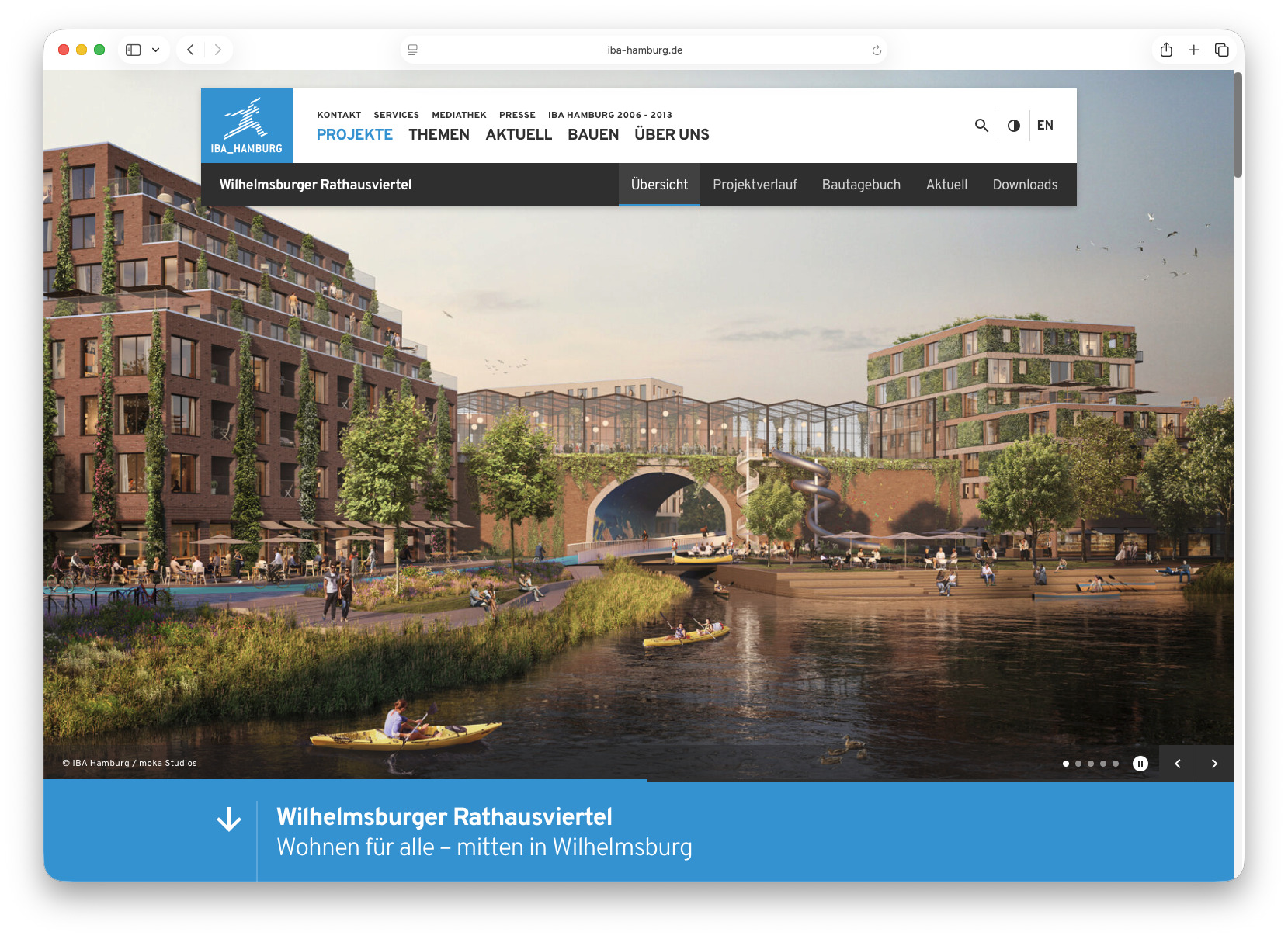
Task: Toggle Safari sidebar
Action: [134, 50]
